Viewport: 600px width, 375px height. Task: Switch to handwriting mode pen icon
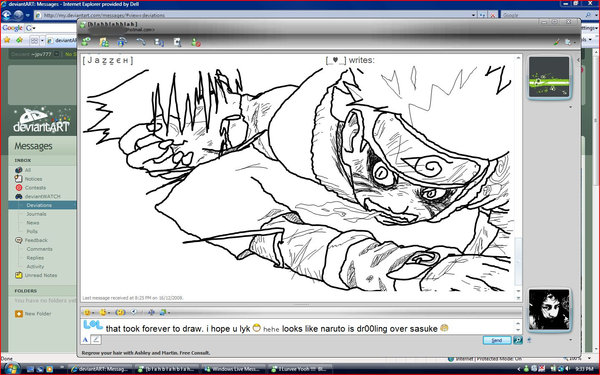96,339
